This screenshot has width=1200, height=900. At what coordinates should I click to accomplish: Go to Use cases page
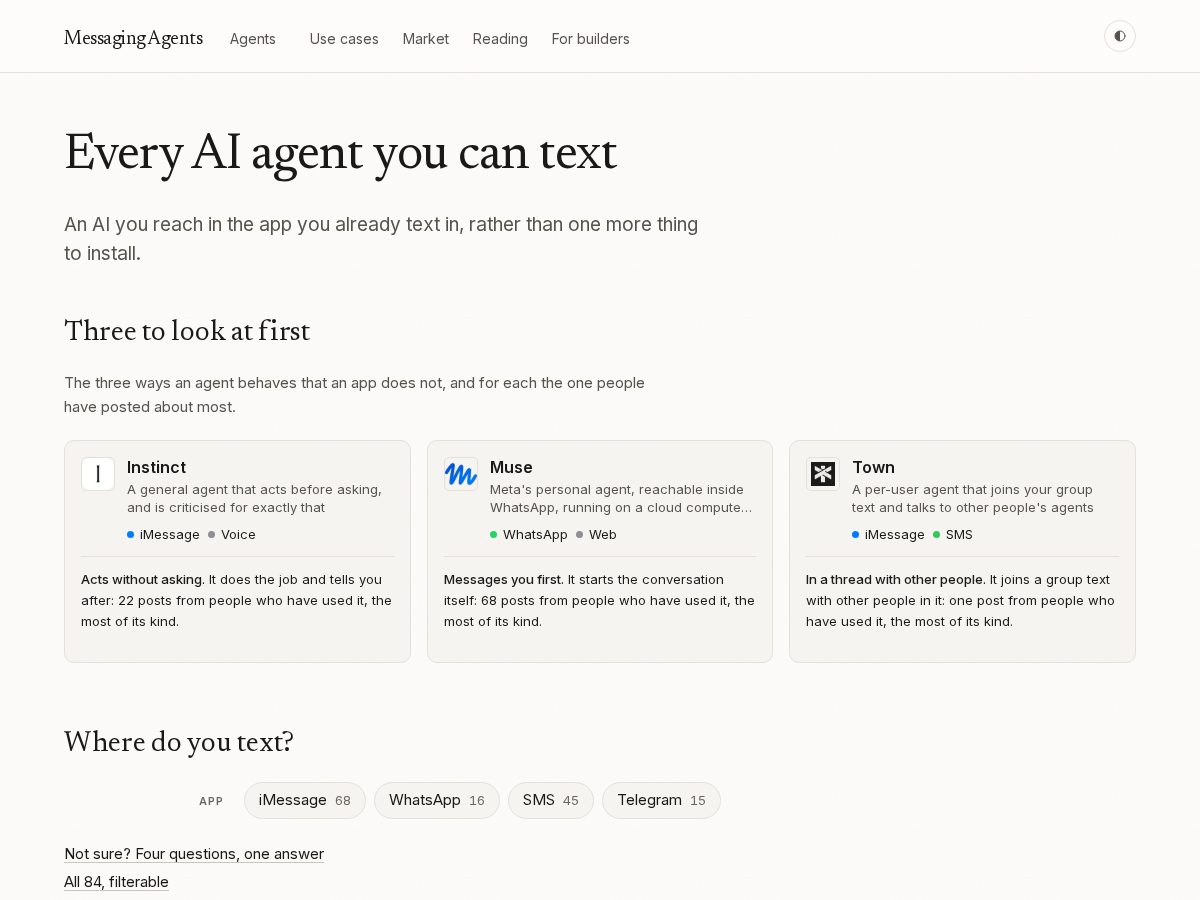coord(344,39)
